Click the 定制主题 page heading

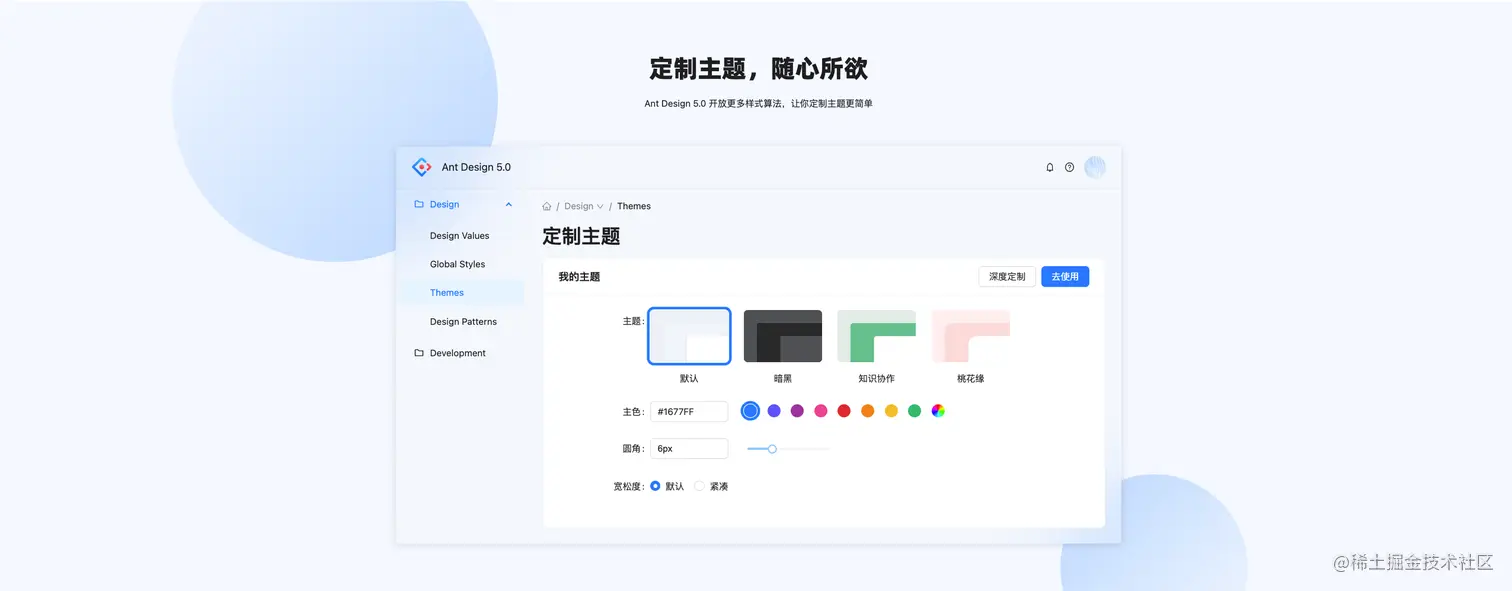(581, 237)
